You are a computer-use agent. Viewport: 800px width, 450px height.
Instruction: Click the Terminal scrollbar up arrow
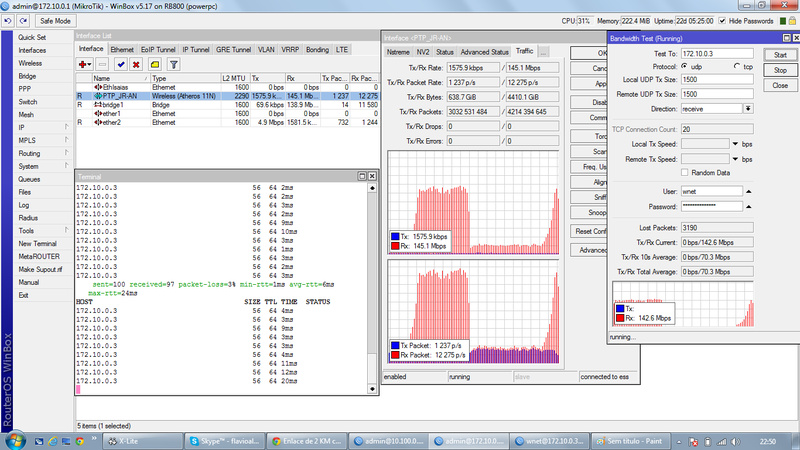pos(372,188)
